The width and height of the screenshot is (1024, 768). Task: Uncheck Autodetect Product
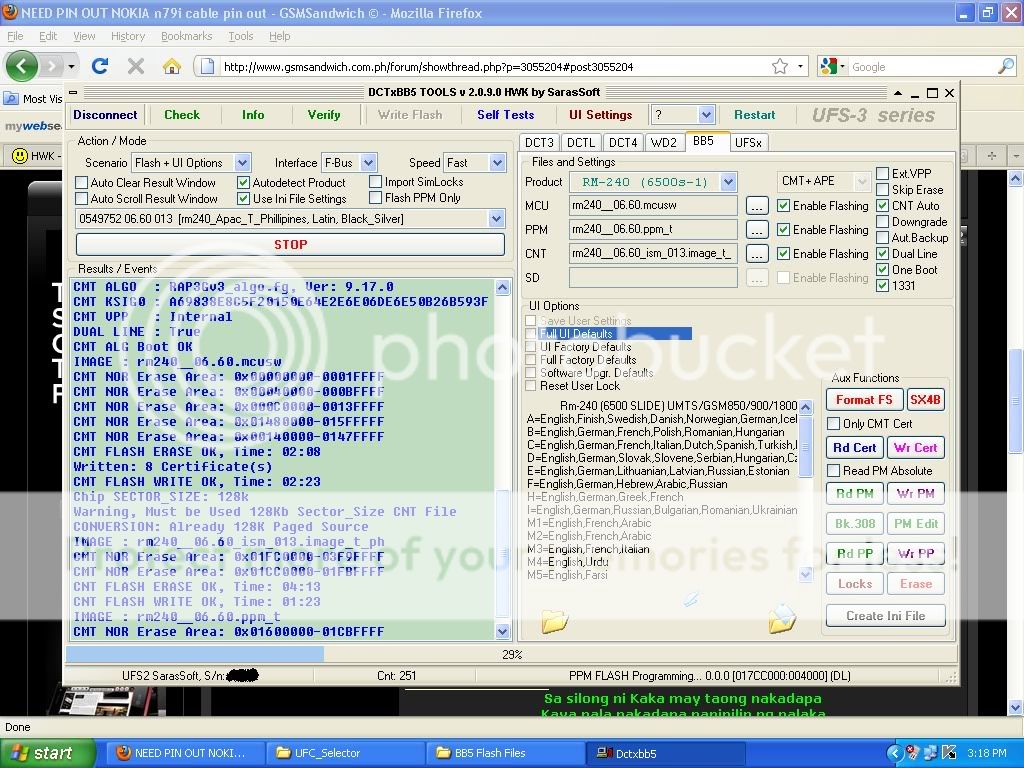pos(244,183)
